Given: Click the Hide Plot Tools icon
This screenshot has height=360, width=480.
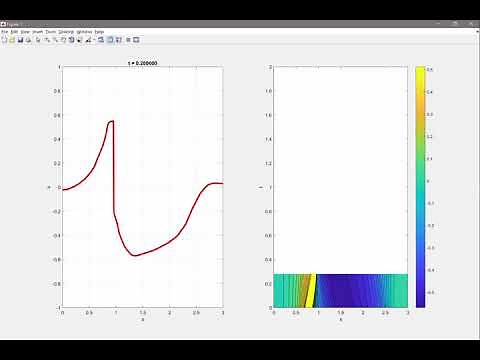Looking at the screenshot, I should point(128,40).
